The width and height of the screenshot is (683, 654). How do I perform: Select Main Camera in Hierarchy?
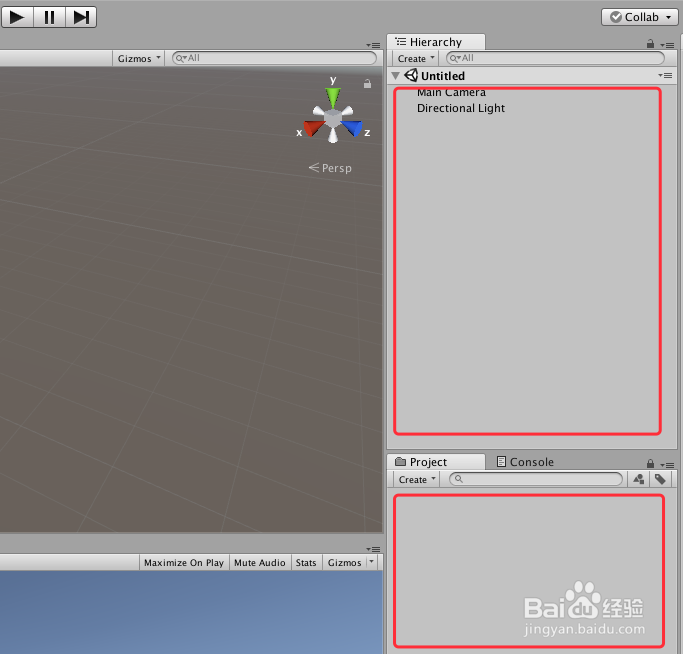pos(451,92)
